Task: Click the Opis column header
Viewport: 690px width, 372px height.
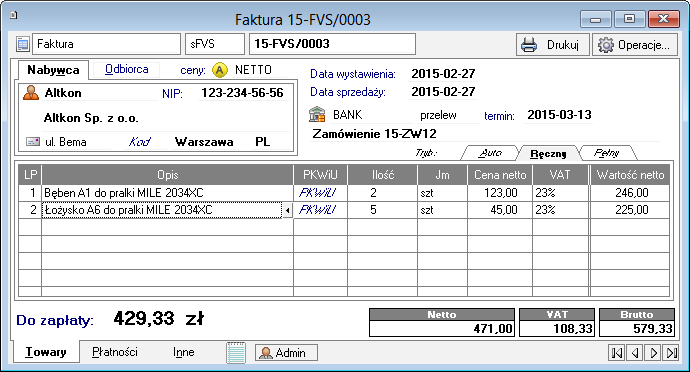Action: point(167,175)
